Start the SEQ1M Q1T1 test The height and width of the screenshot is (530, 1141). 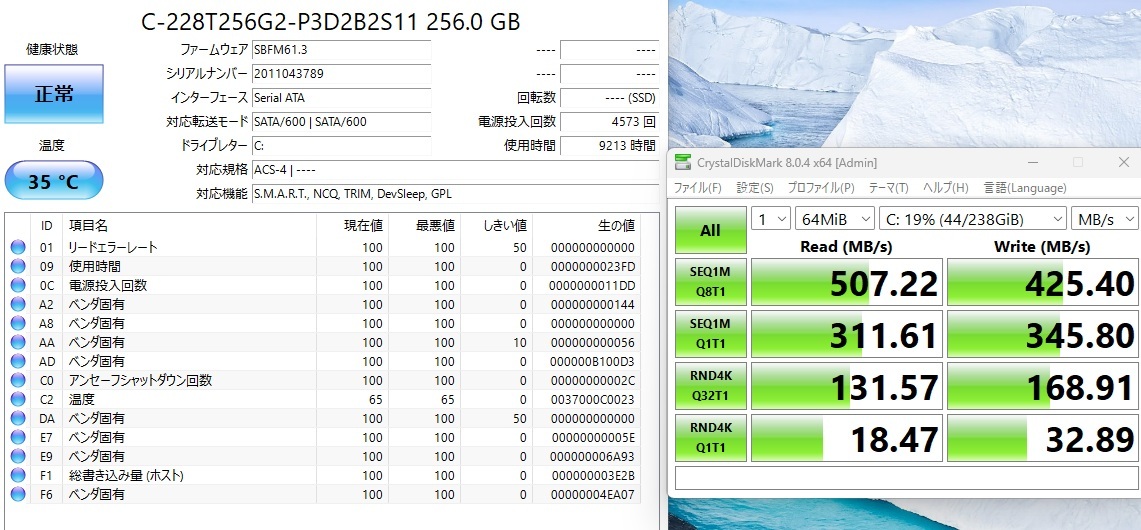(x=710, y=333)
